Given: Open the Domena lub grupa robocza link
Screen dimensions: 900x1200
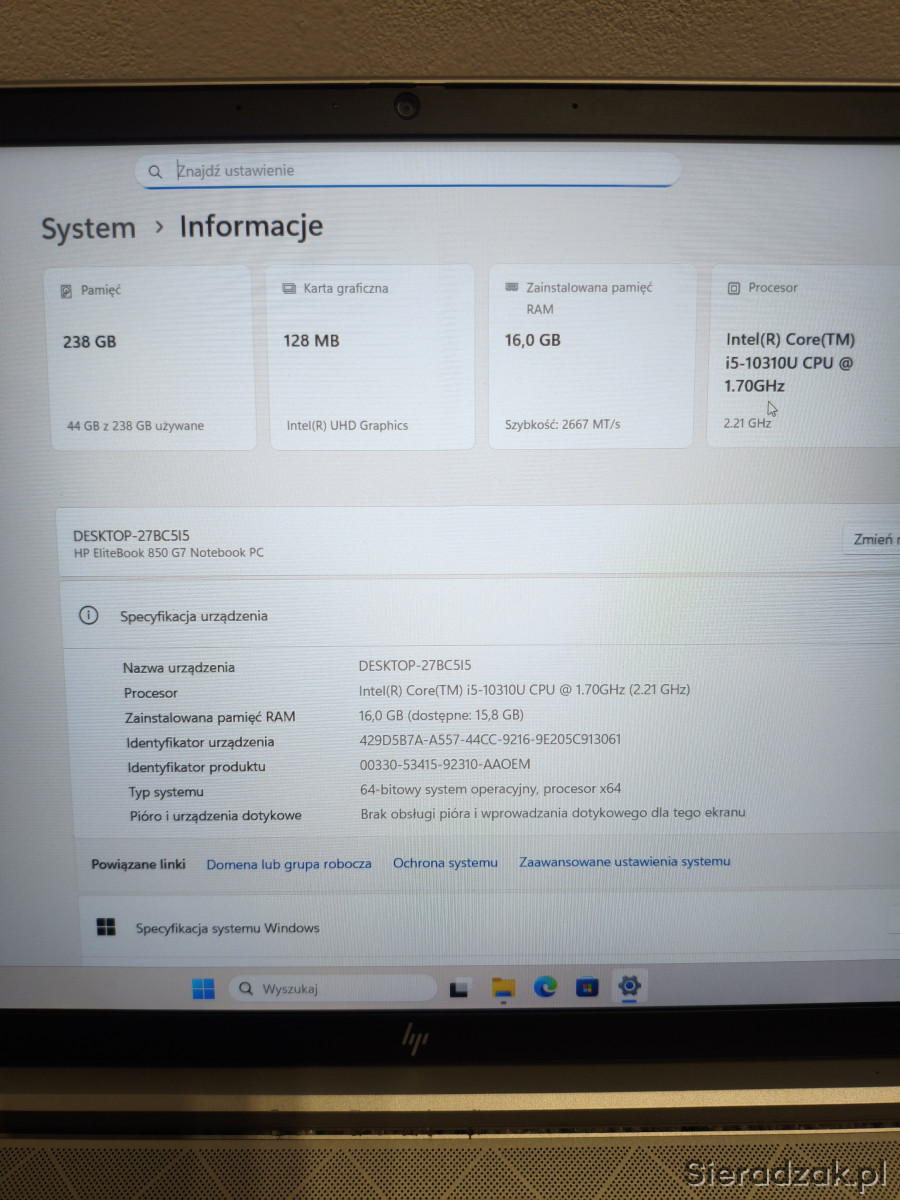Looking at the screenshot, I should 289,864.
